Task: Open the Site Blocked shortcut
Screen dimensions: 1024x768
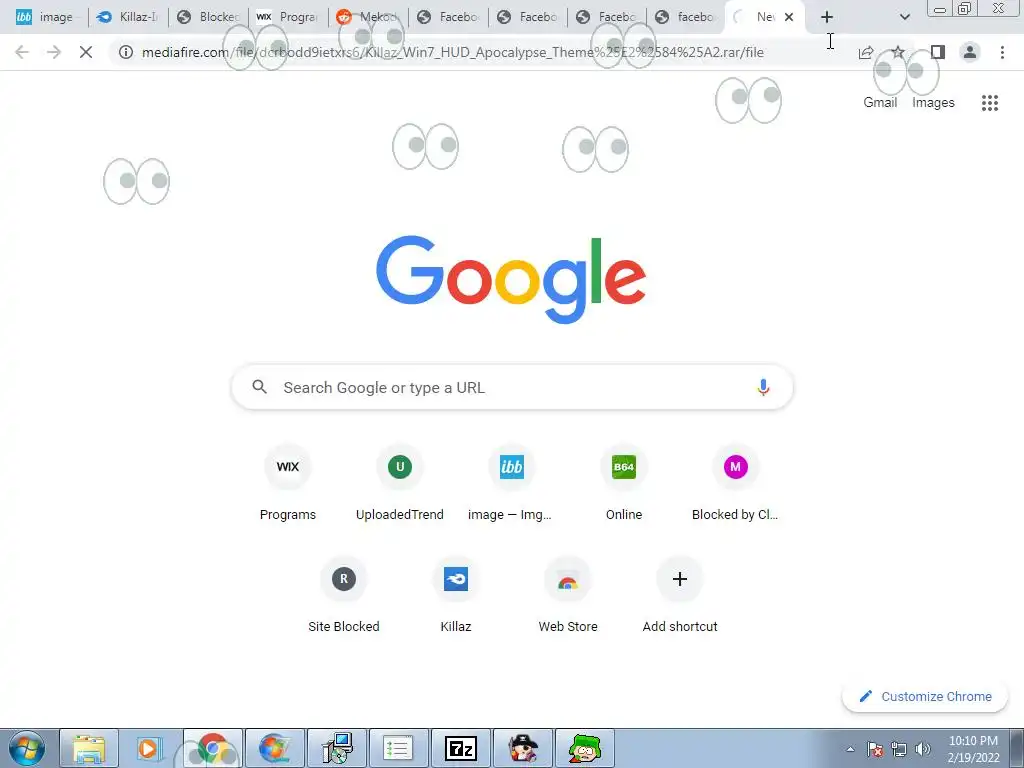Action: pos(344,595)
